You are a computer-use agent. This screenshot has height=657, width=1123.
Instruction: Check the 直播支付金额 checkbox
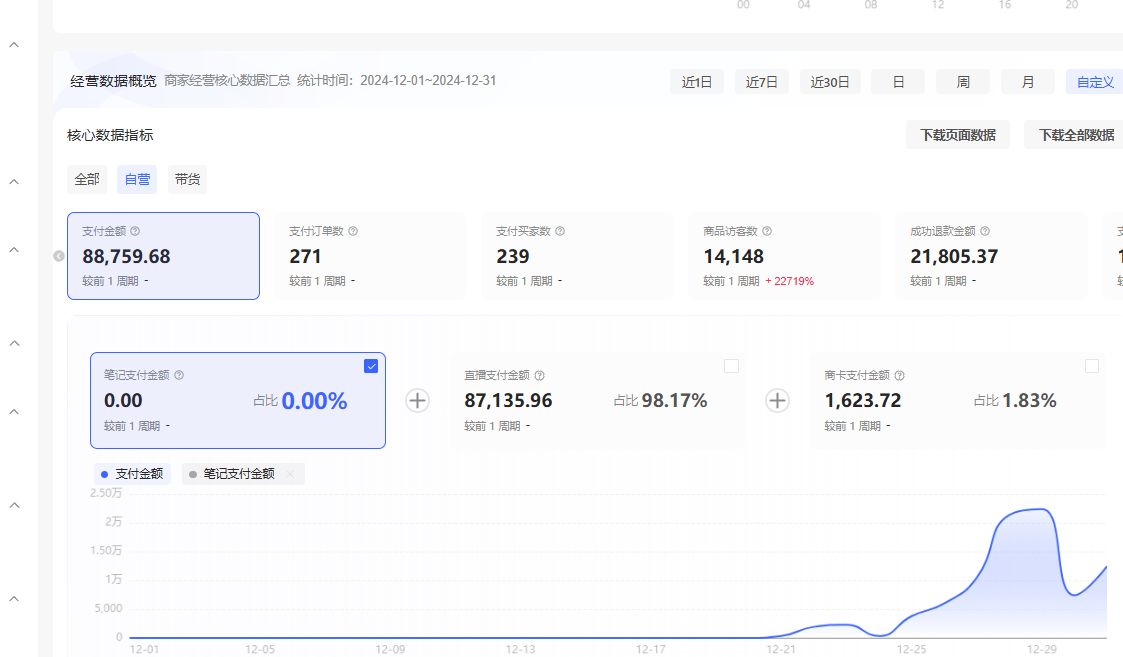731,366
